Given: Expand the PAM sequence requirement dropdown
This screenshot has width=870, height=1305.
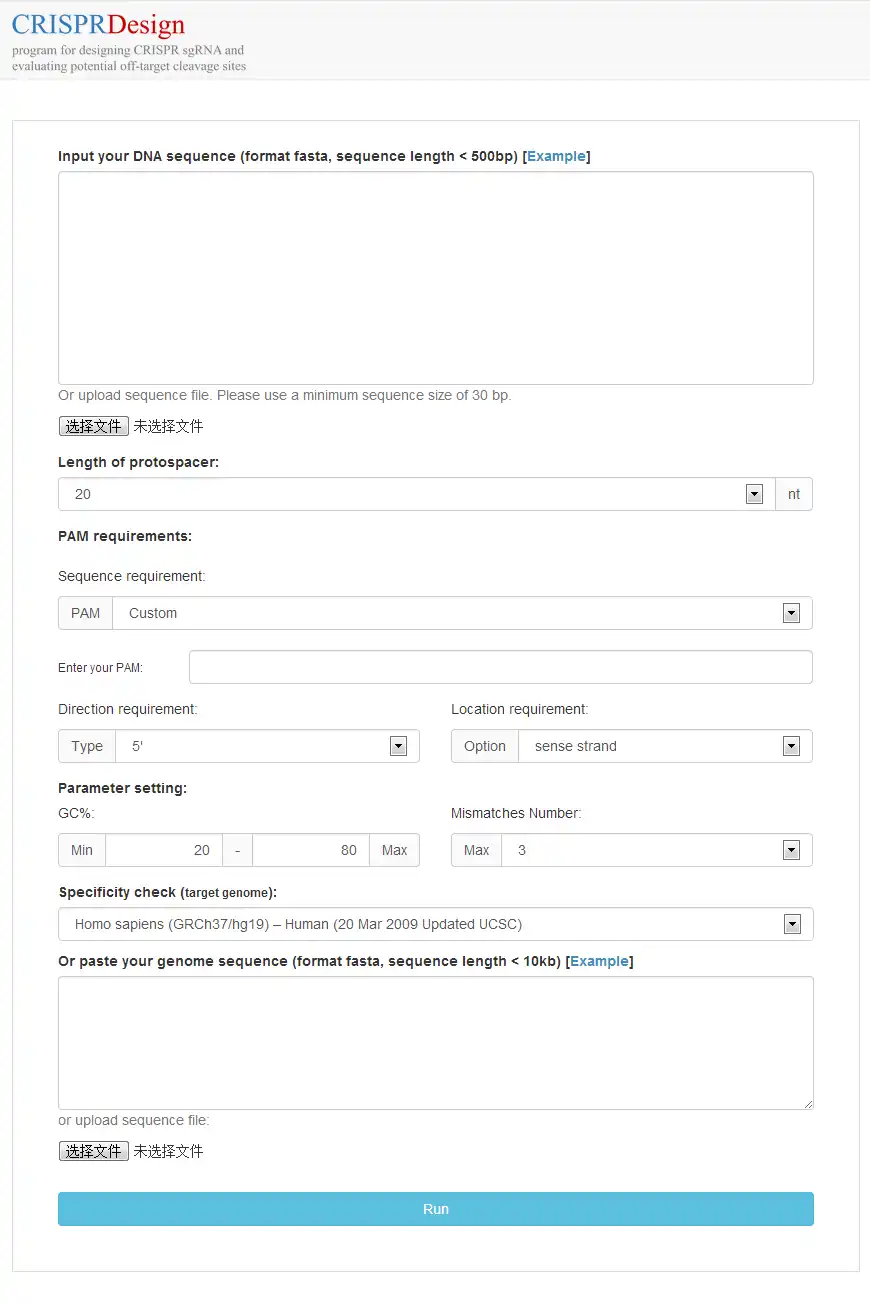Looking at the screenshot, I should [791, 613].
